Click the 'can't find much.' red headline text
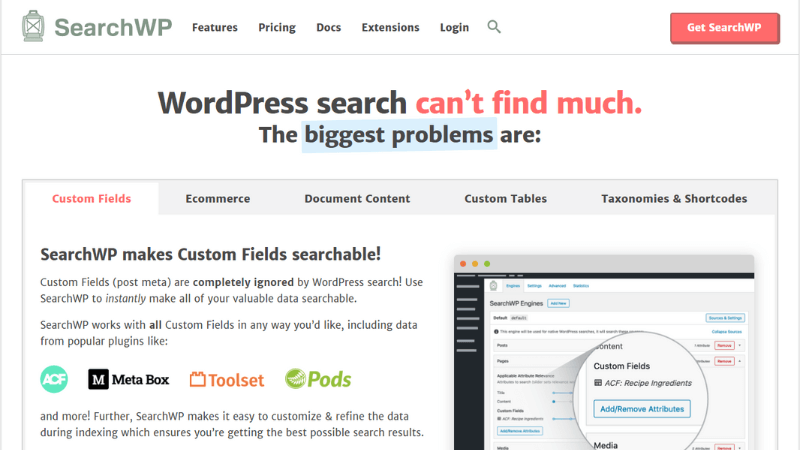 529,103
